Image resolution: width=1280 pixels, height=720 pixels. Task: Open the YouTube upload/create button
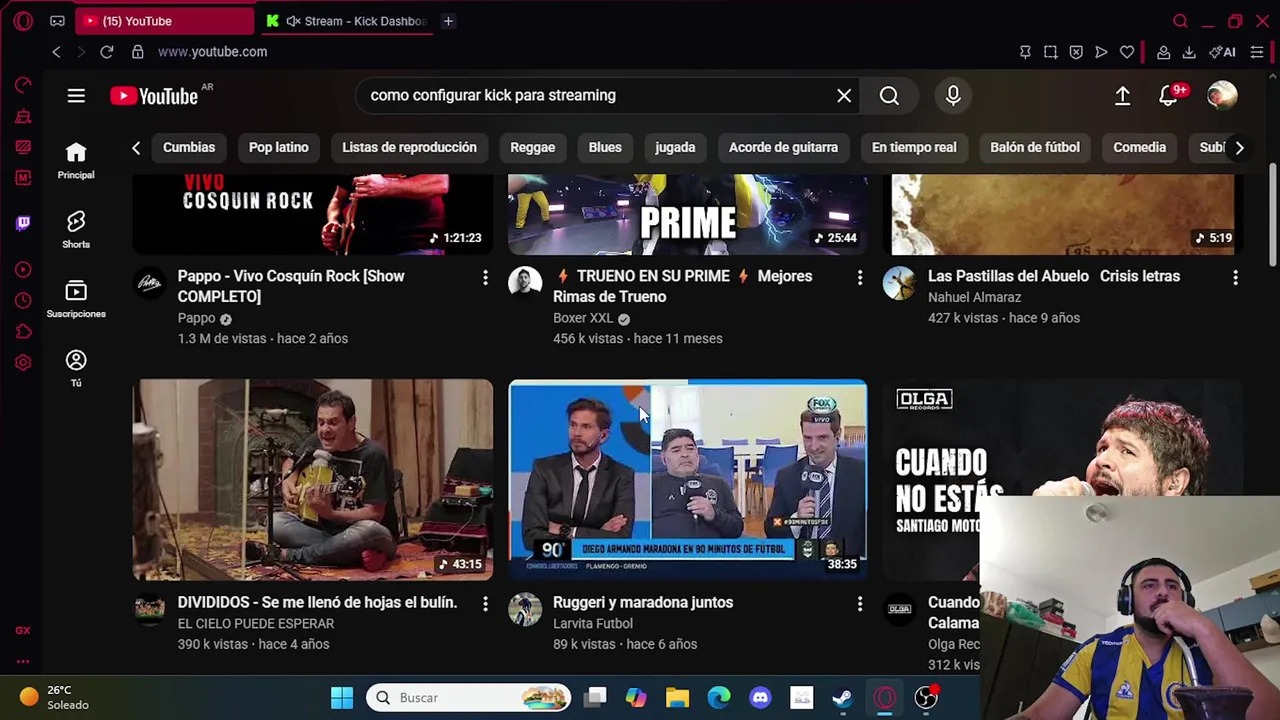pos(1122,96)
